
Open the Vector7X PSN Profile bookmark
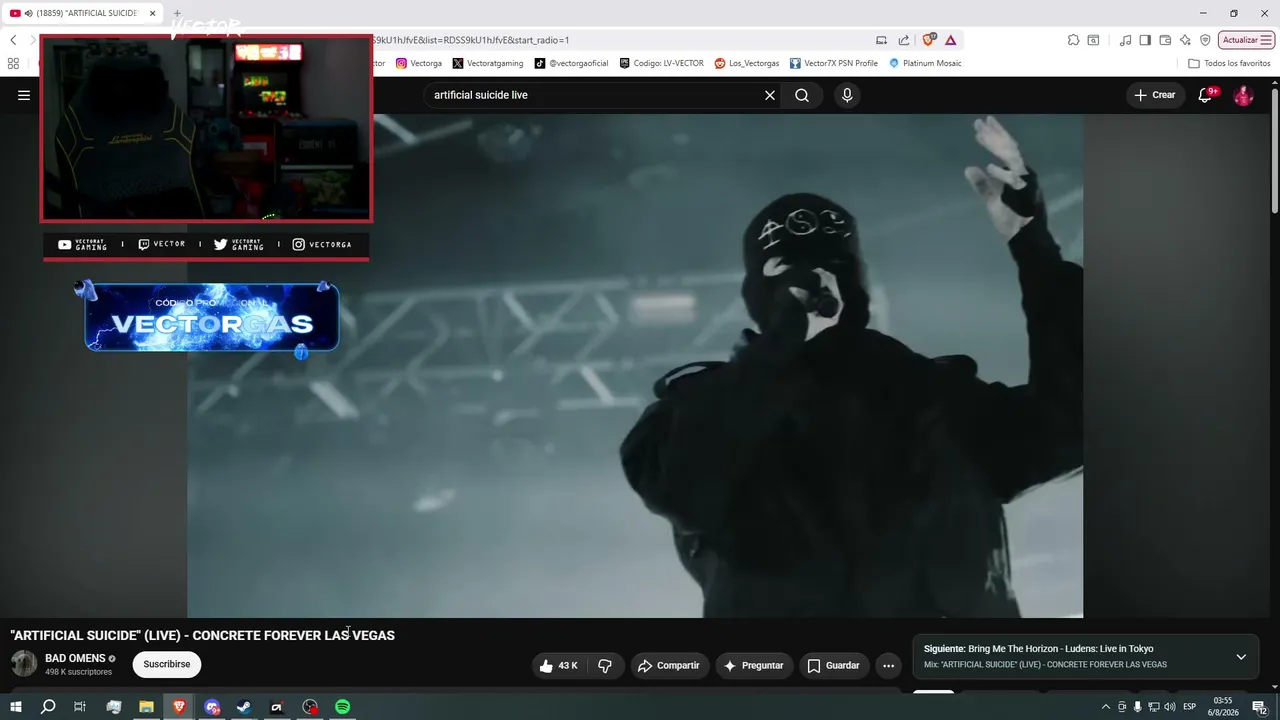click(x=834, y=63)
